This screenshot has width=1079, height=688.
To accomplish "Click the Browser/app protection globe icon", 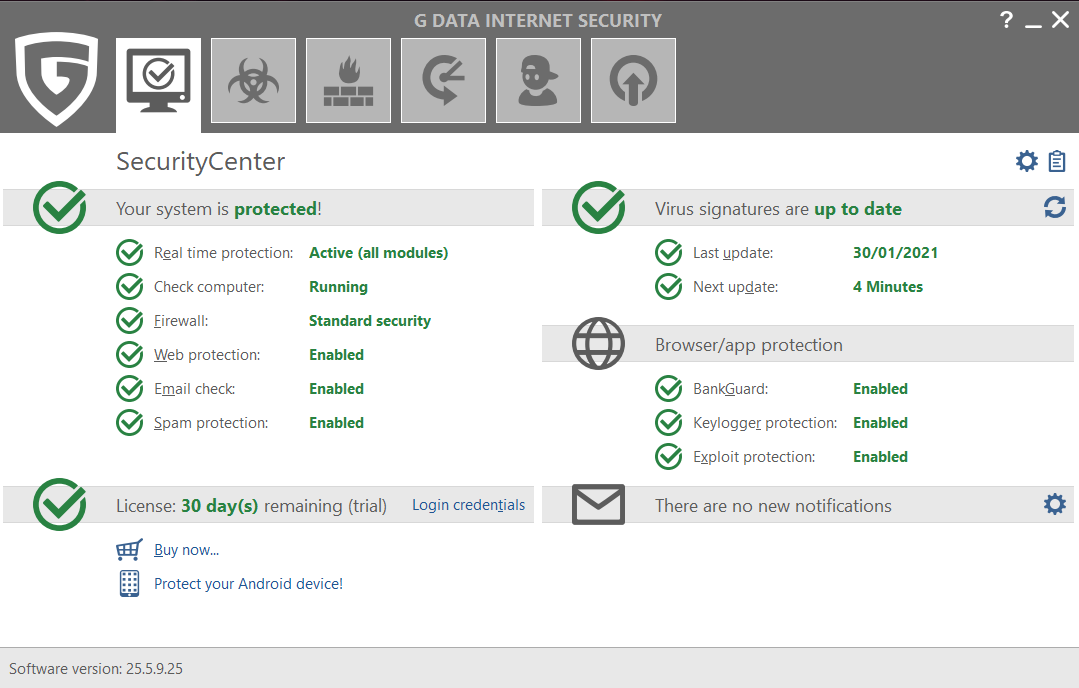I will (599, 343).
